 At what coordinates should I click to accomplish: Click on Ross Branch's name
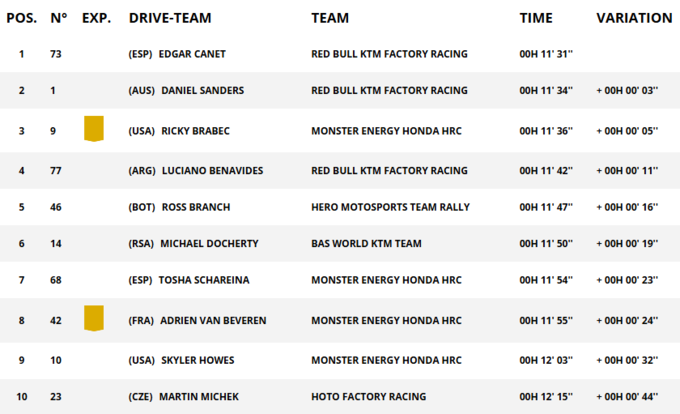[x=196, y=207]
